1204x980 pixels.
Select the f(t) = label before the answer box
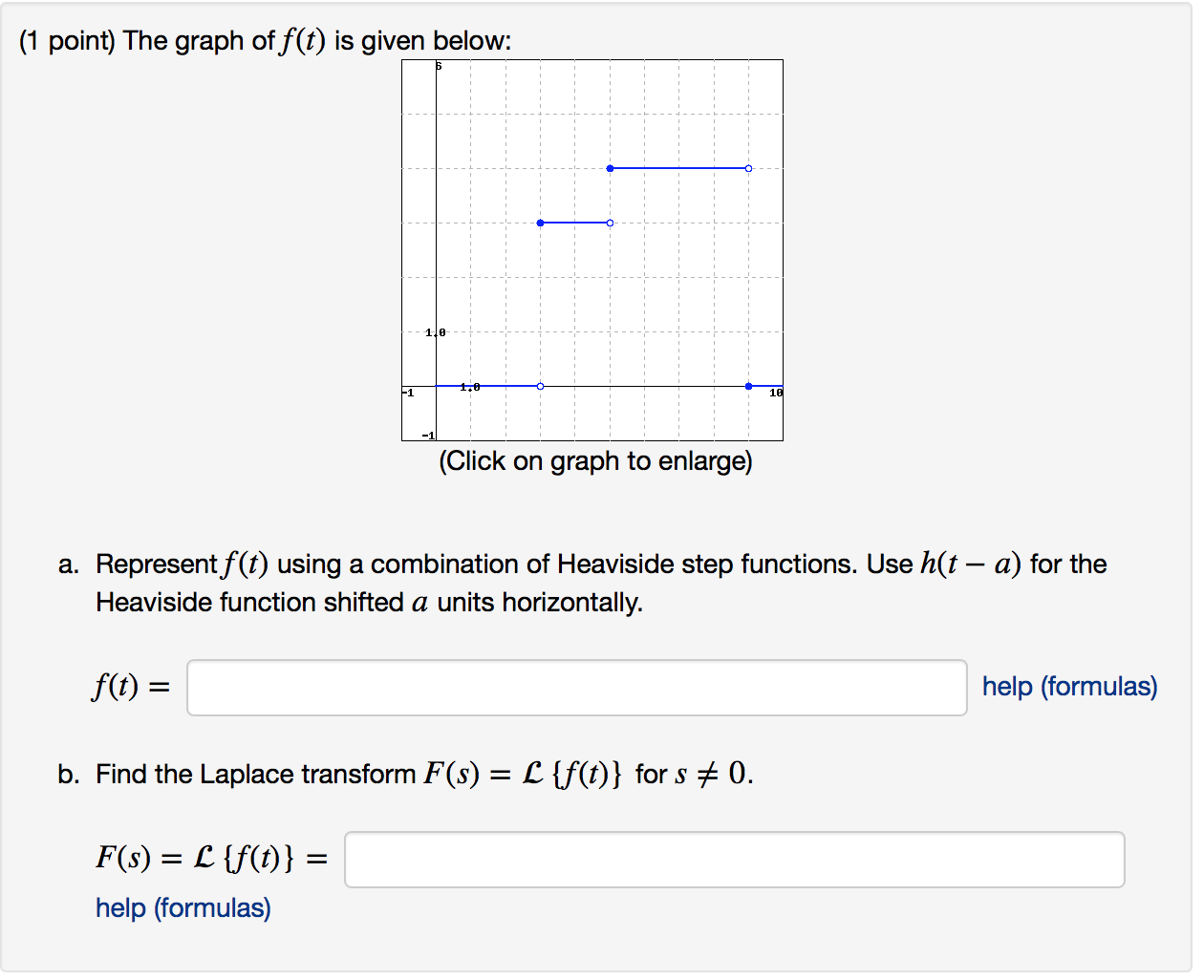128,687
